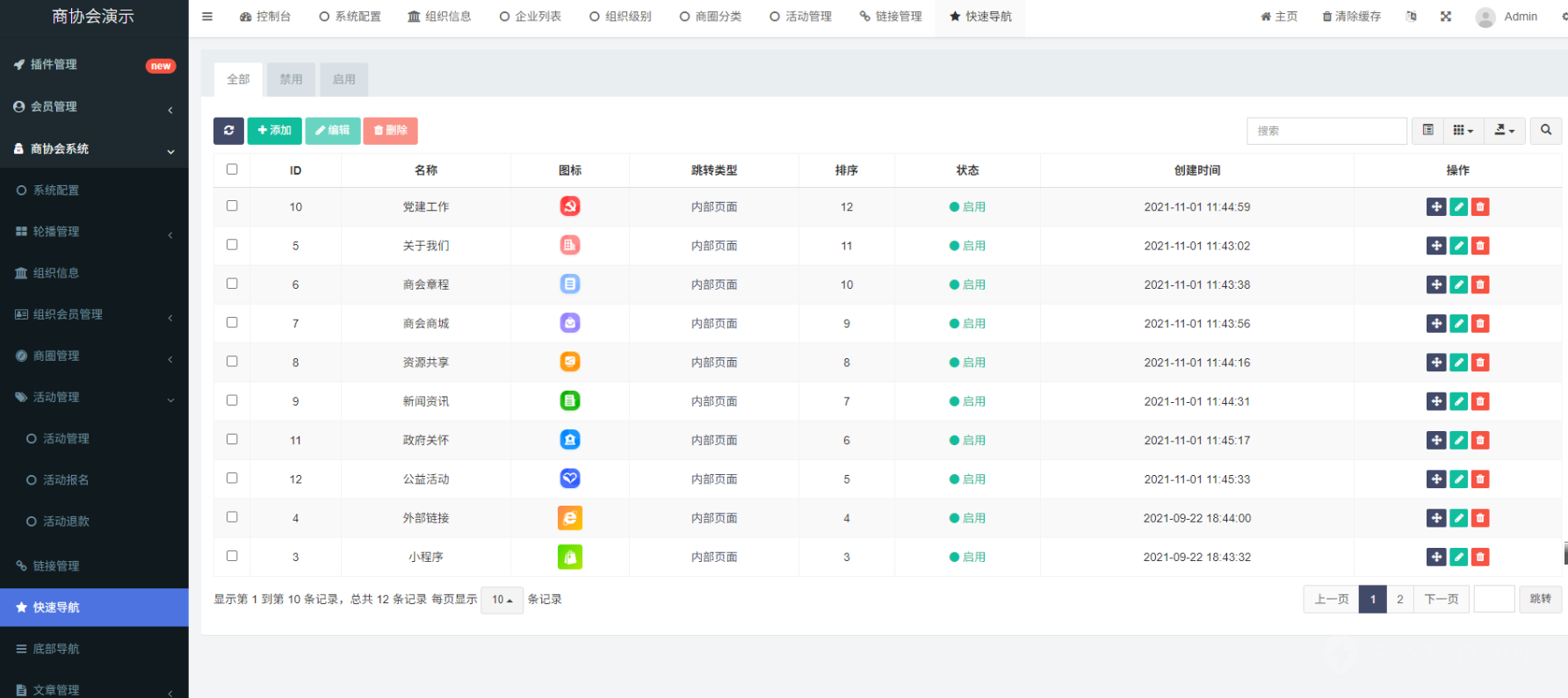
Task: Check the checkbox for 新闻资讯 row
Action: [x=232, y=400]
